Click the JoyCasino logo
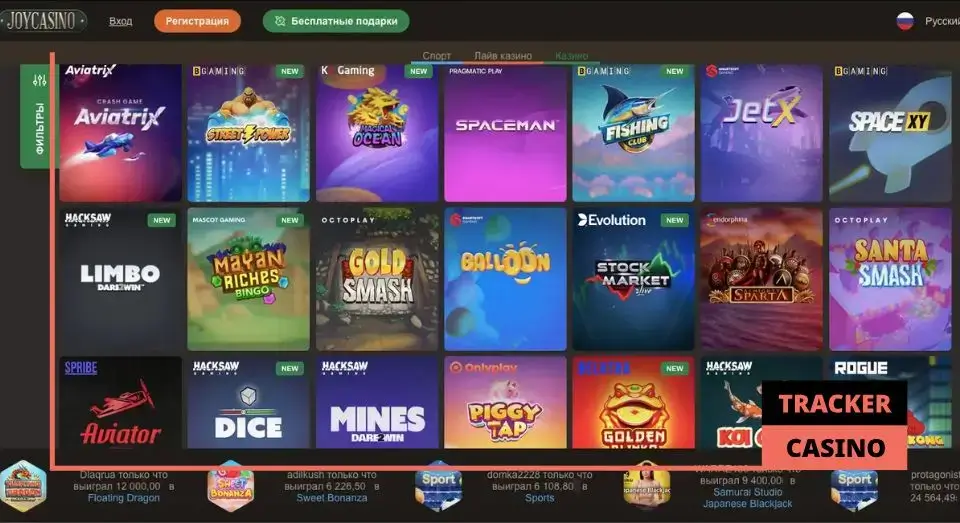Screen dimensions: 960x523 [43, 21]
